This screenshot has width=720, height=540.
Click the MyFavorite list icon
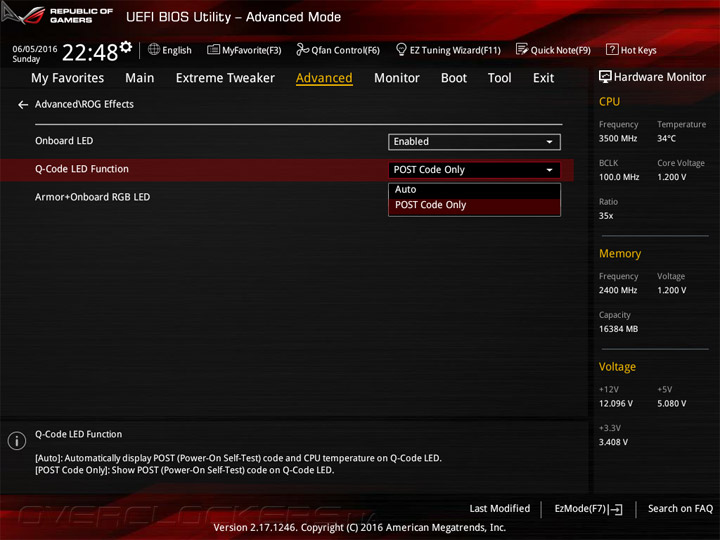213,50
